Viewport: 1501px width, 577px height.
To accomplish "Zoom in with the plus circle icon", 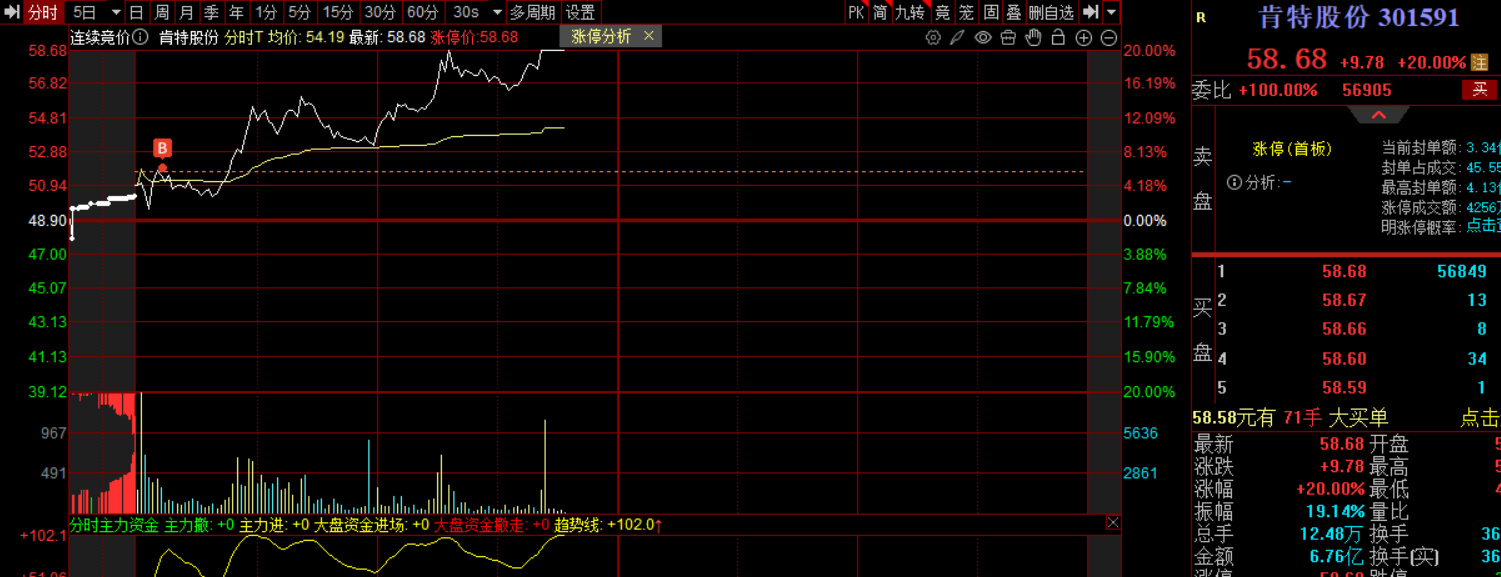I will (x=1084, y=38).
